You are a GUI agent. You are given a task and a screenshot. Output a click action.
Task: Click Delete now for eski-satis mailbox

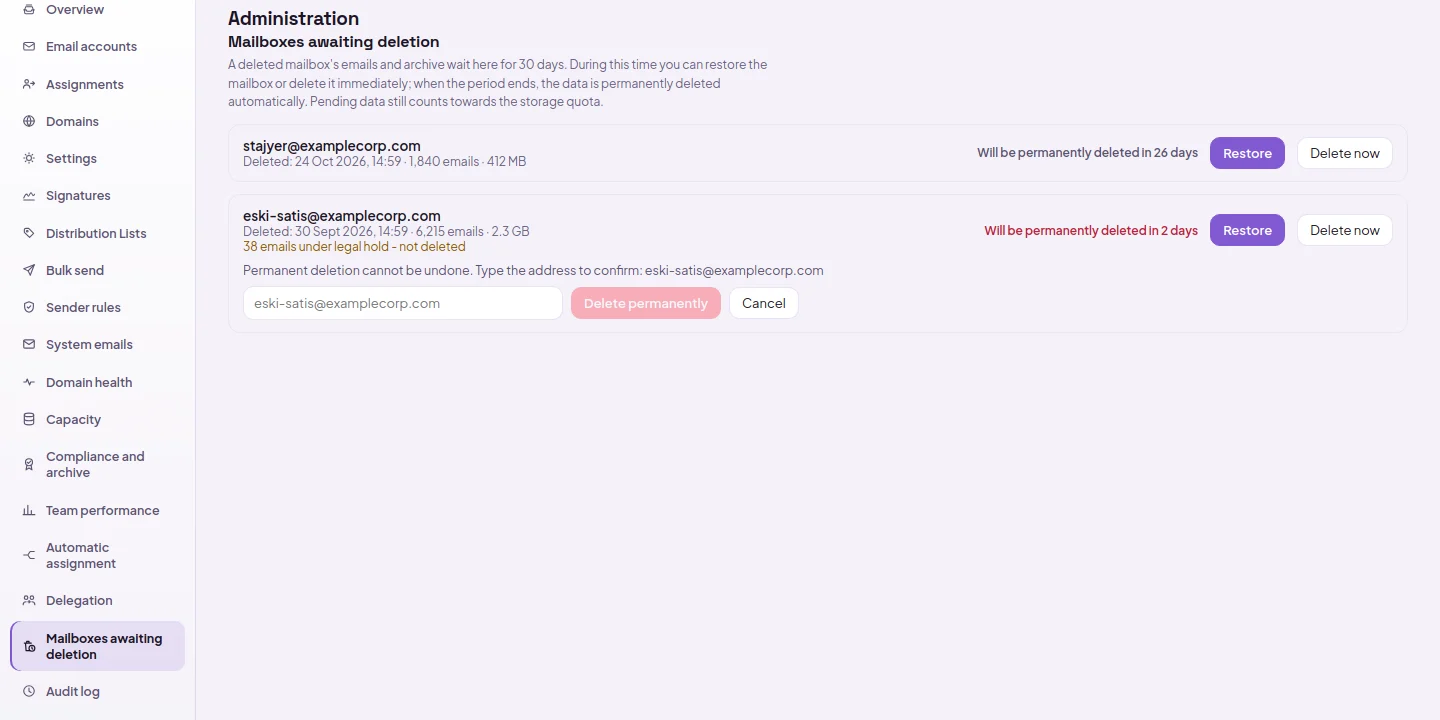pyautogui.click(x=1344, y=230)
